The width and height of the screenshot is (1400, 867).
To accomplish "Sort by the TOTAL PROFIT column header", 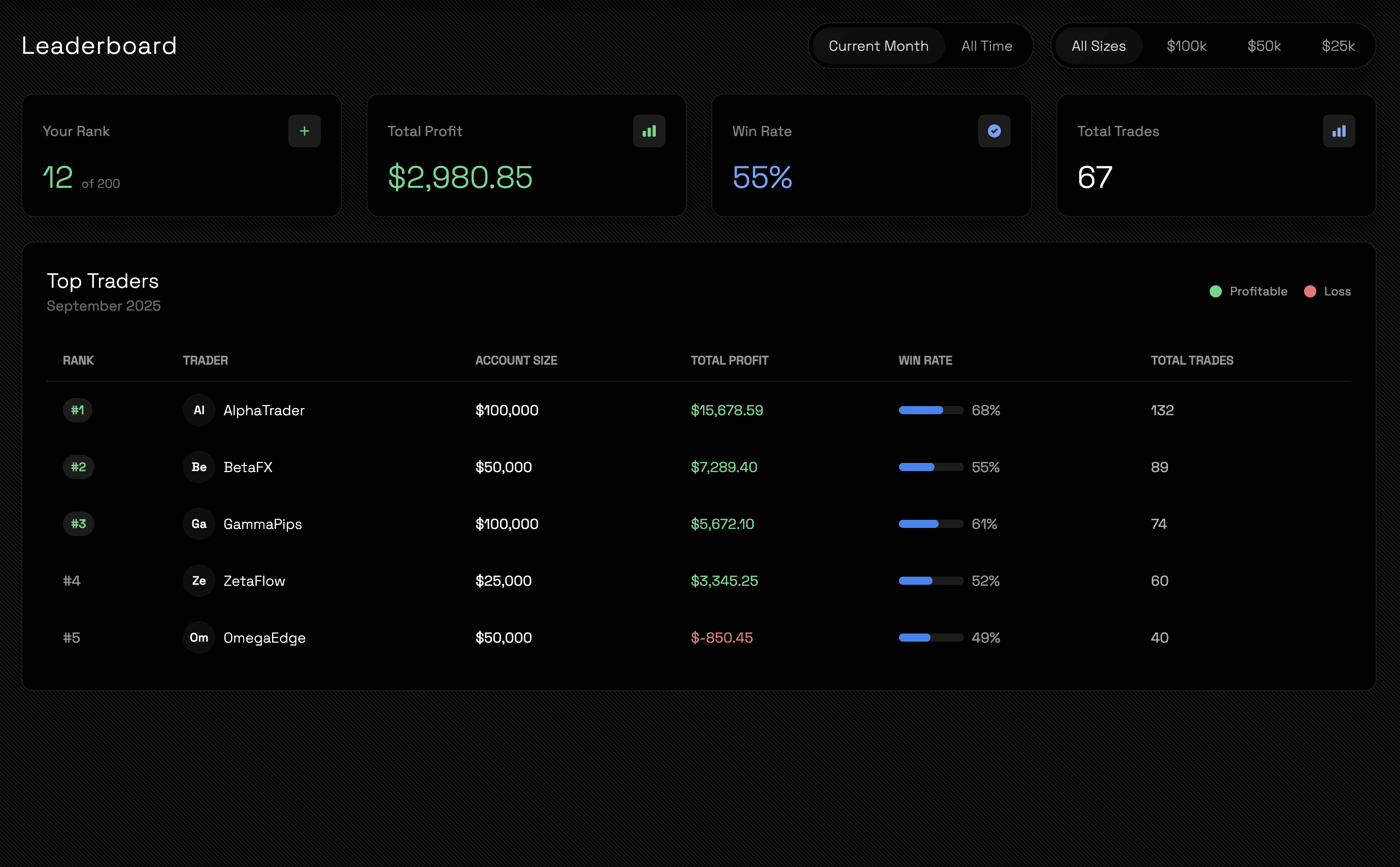I will pyautogui.click(x=729, y=360).
